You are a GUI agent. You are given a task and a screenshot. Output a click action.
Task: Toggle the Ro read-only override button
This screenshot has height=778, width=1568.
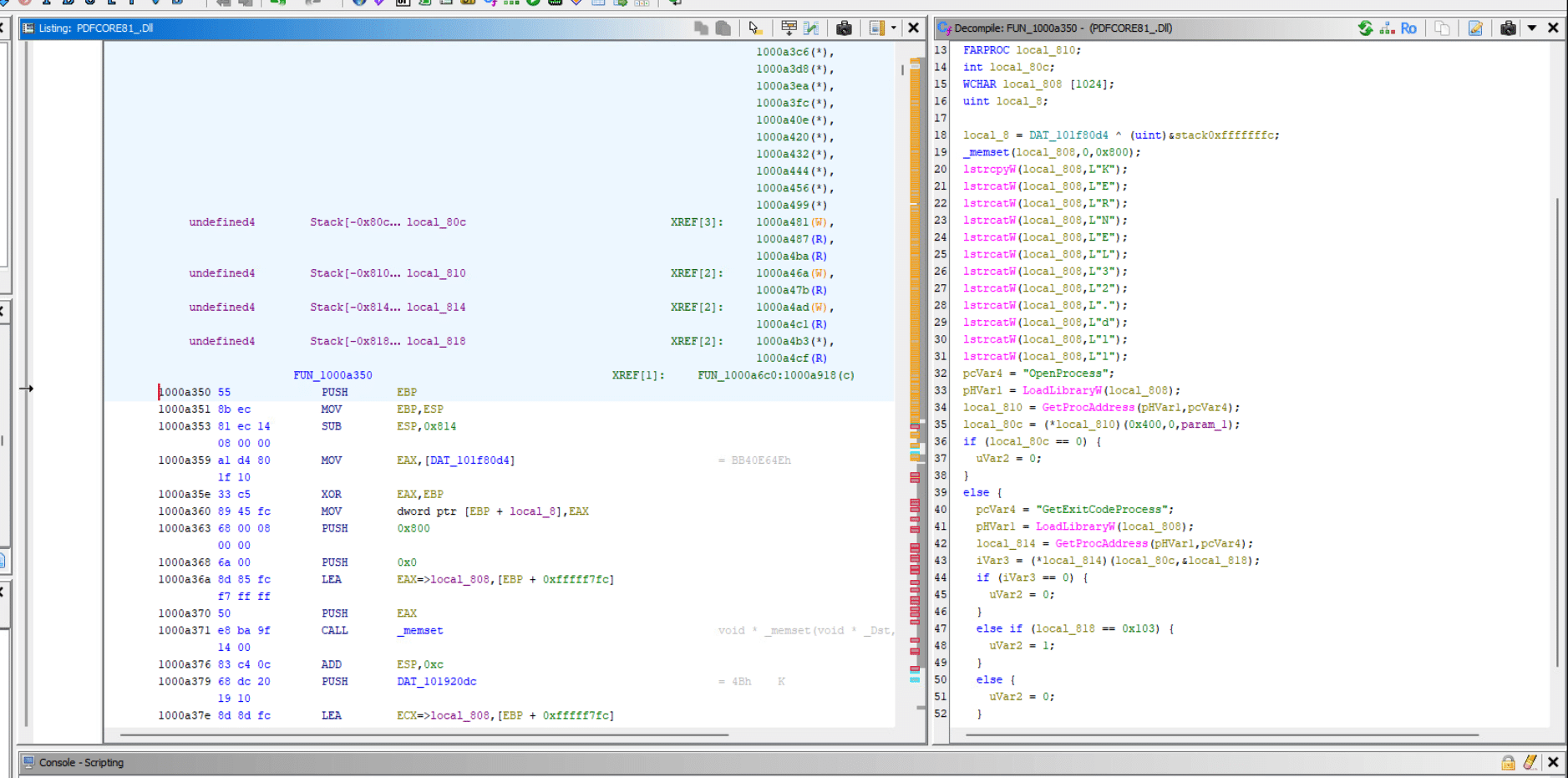click(x=1408, y=28)
